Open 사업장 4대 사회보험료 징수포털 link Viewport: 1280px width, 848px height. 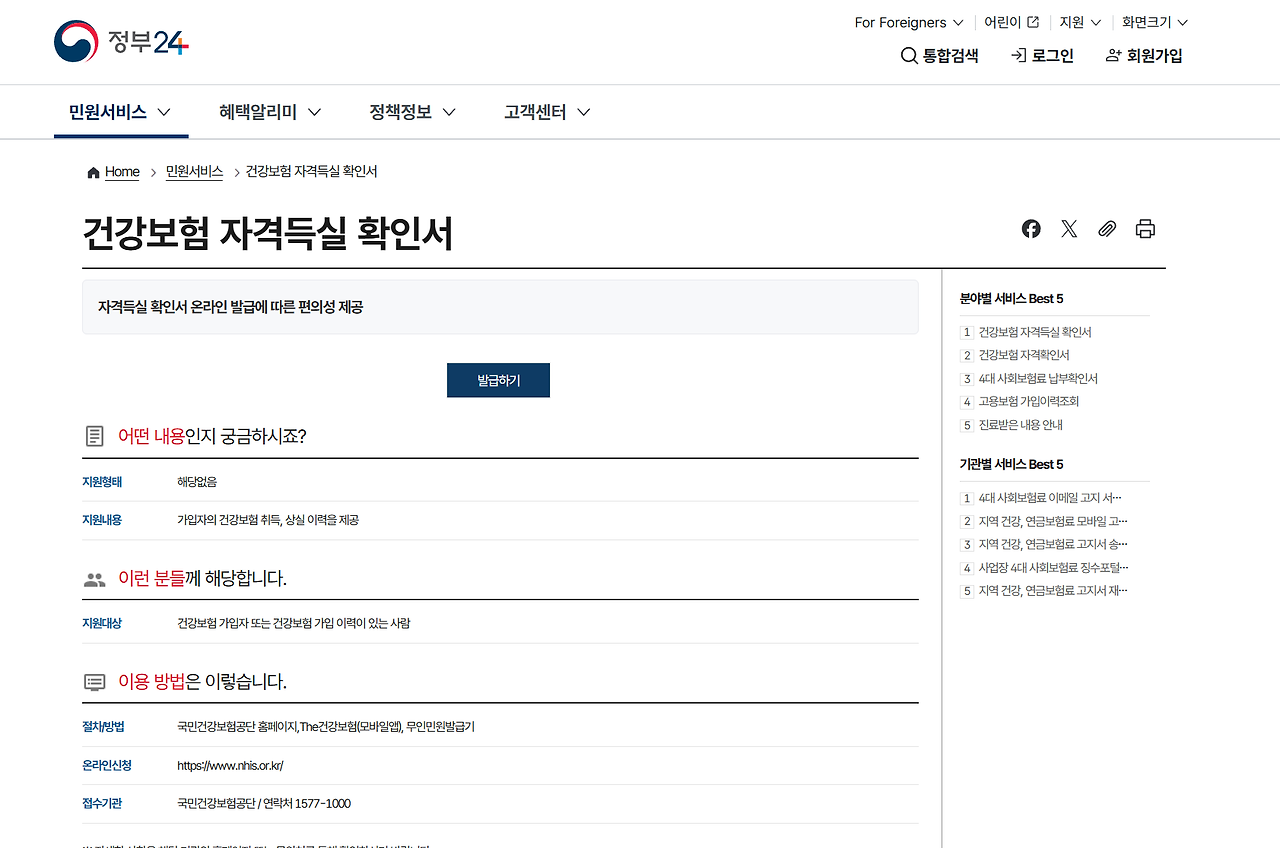1053,568
